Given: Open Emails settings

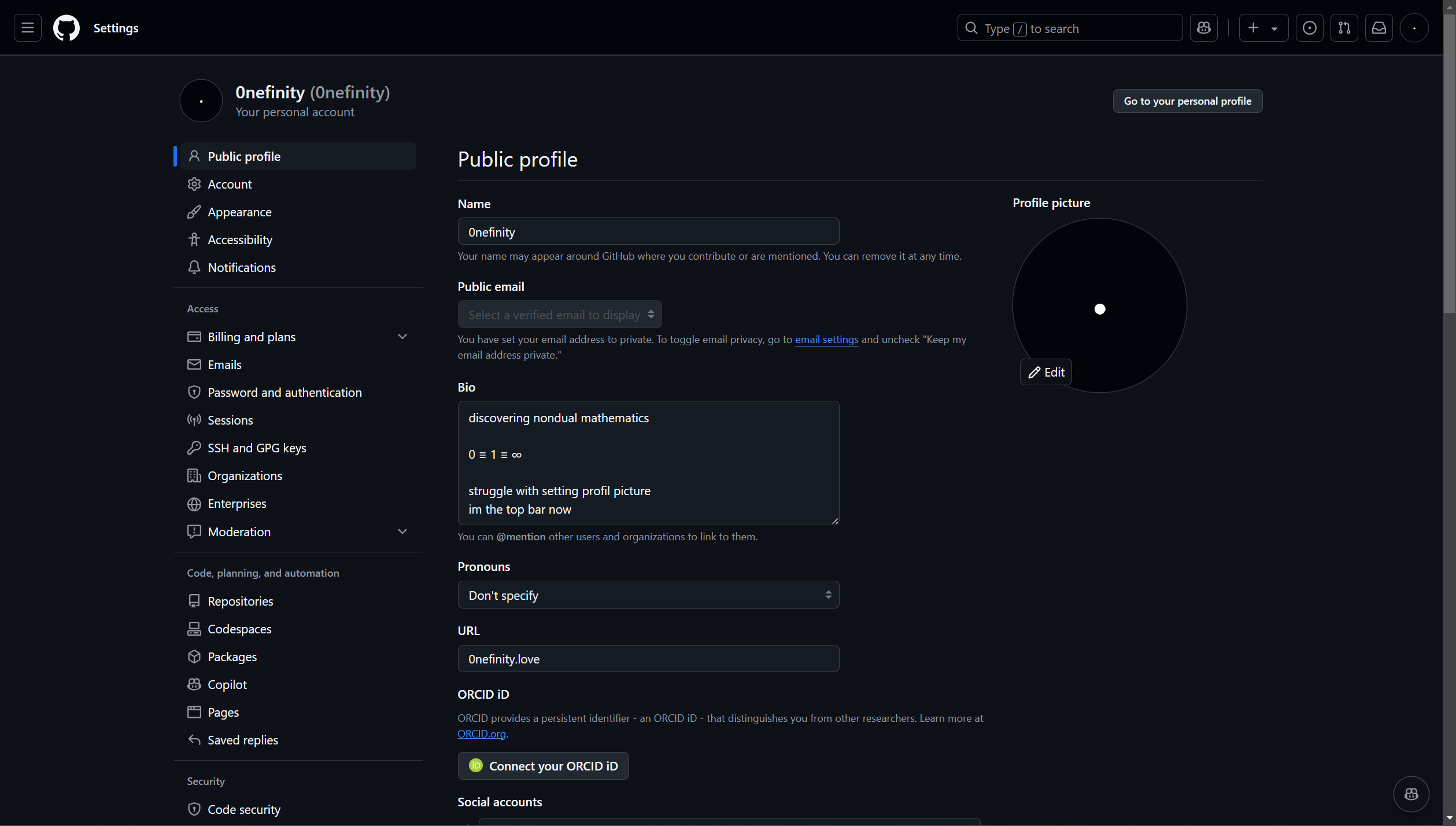Looking at the screenshot, I should point(298,364).
